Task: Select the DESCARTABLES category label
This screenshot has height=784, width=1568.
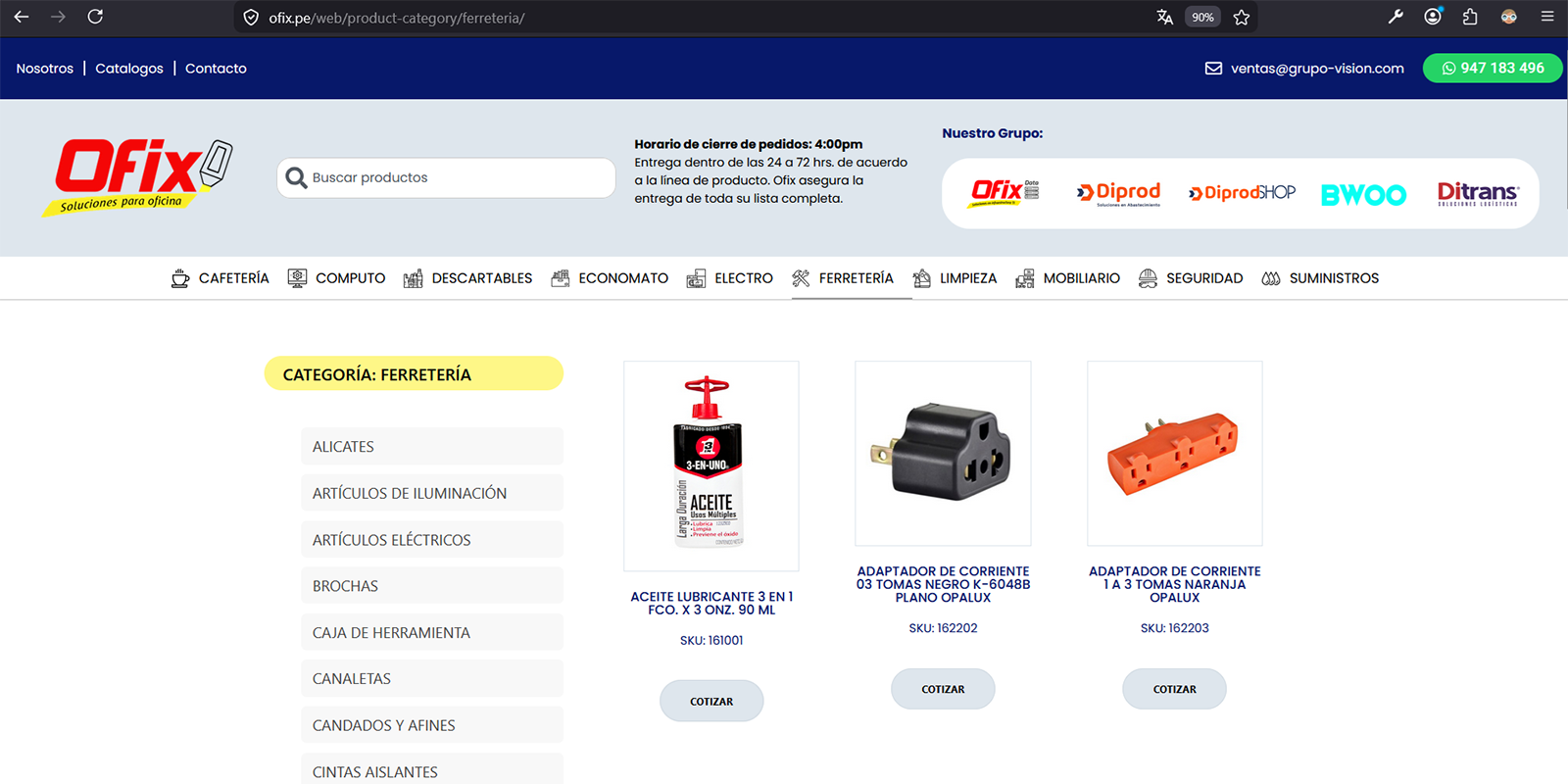Action: coord(482,278)
